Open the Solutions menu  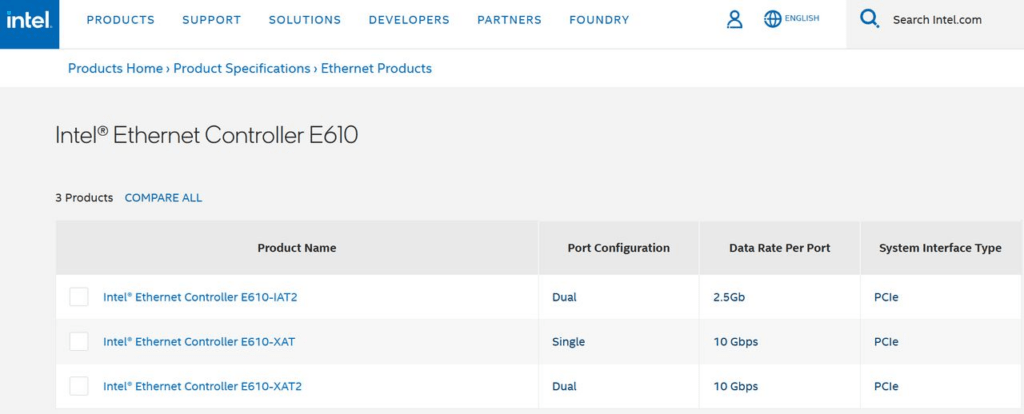point(305,20)
